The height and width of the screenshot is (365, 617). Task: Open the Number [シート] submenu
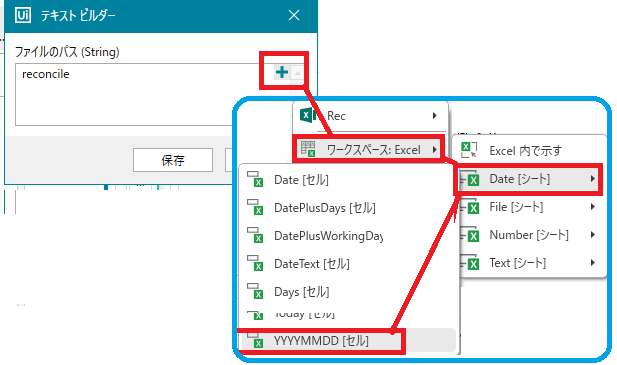[532, 235]
